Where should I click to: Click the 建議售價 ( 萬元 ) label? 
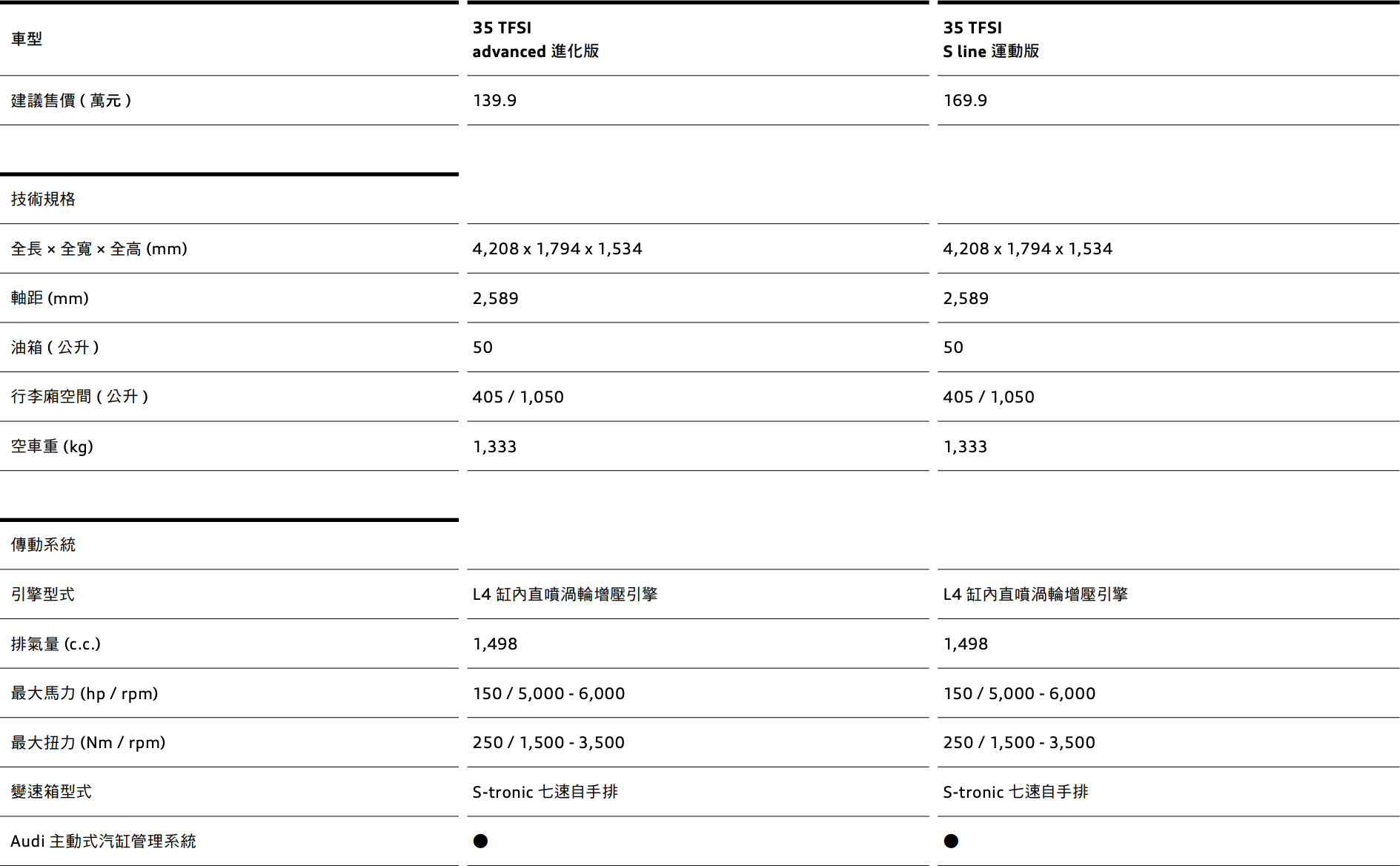click(x=71, y=100)
